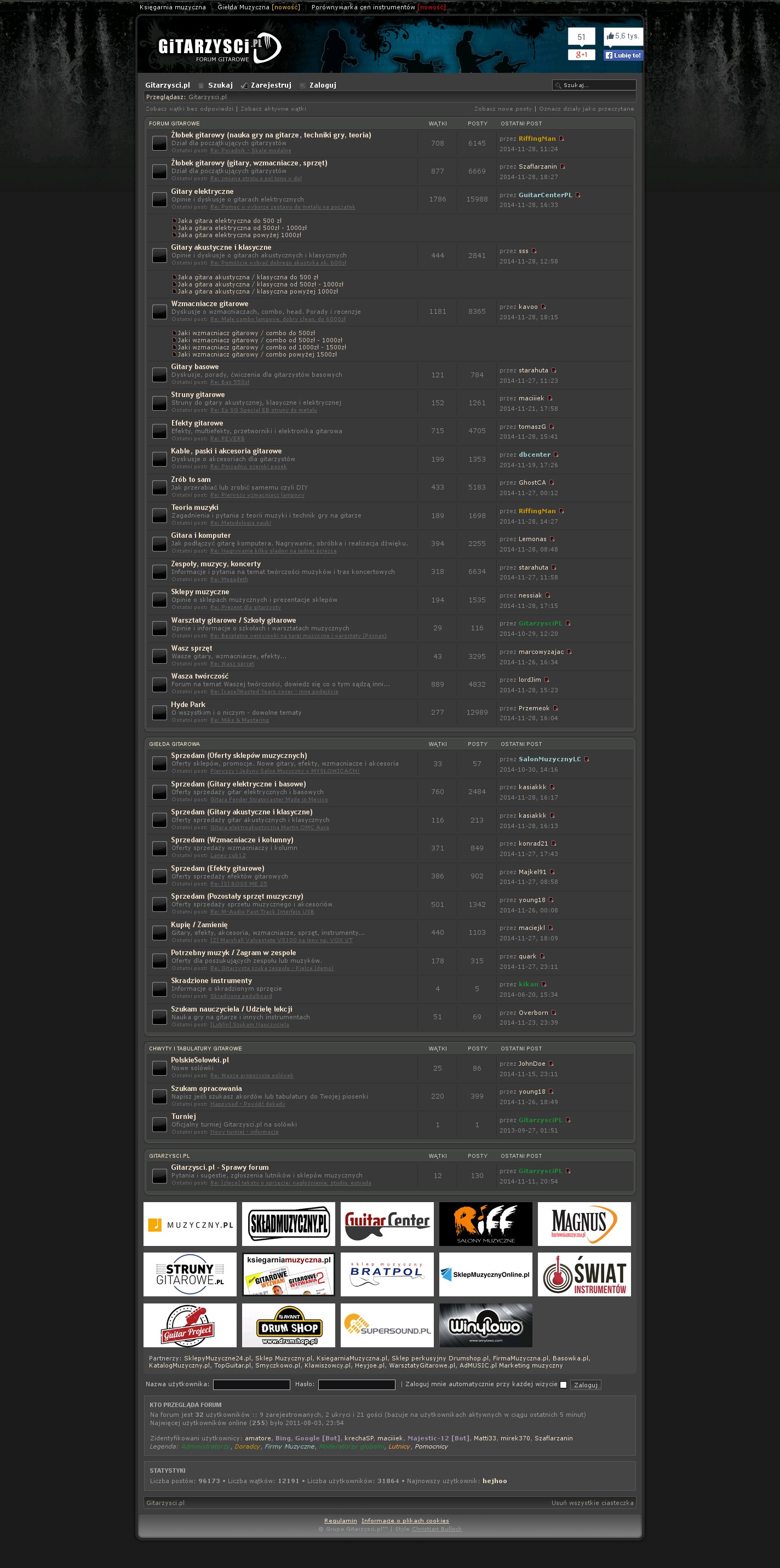Image resolution: width=780 pixels, height=1568 pixels.
Task: Open Szukaj in the navigation menu
Action: (220, 85)
